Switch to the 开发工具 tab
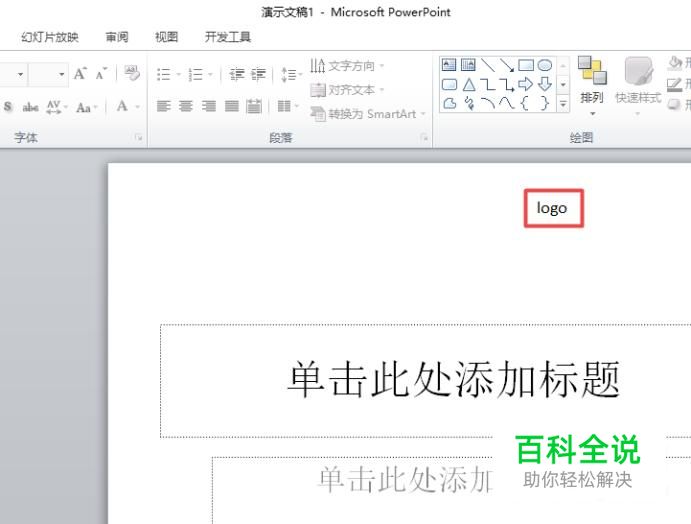Image resolution: width=691 pixels, height=524 pixels. tap(227, 37)
